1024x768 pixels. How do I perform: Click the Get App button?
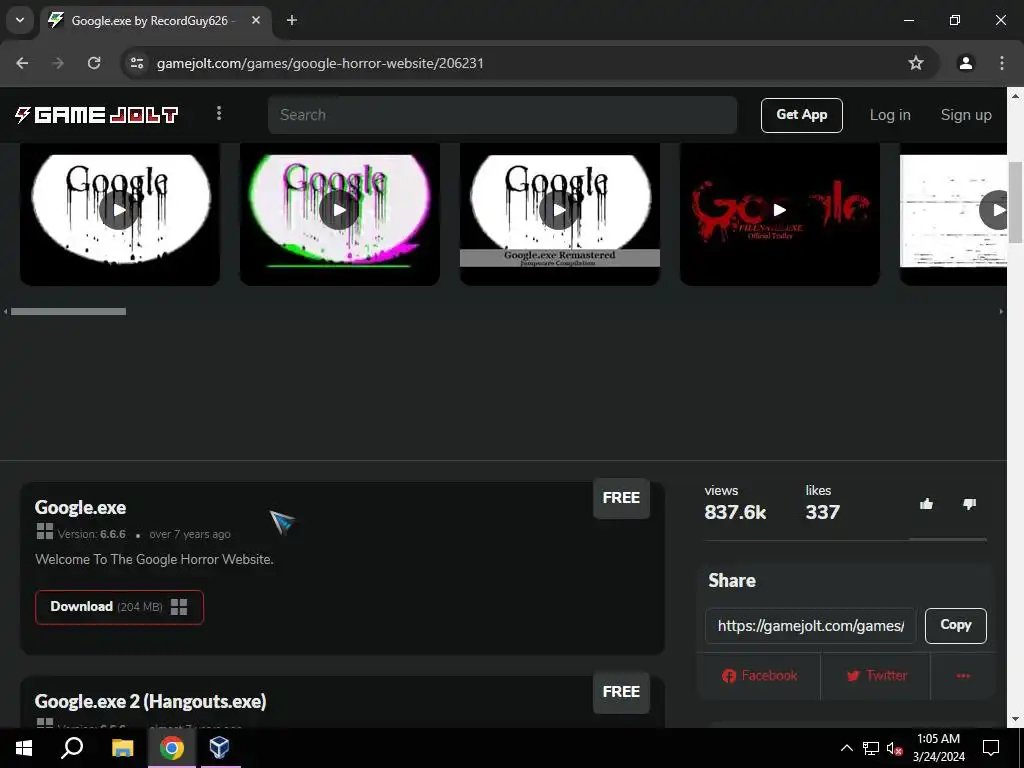[x=801, y=115]
